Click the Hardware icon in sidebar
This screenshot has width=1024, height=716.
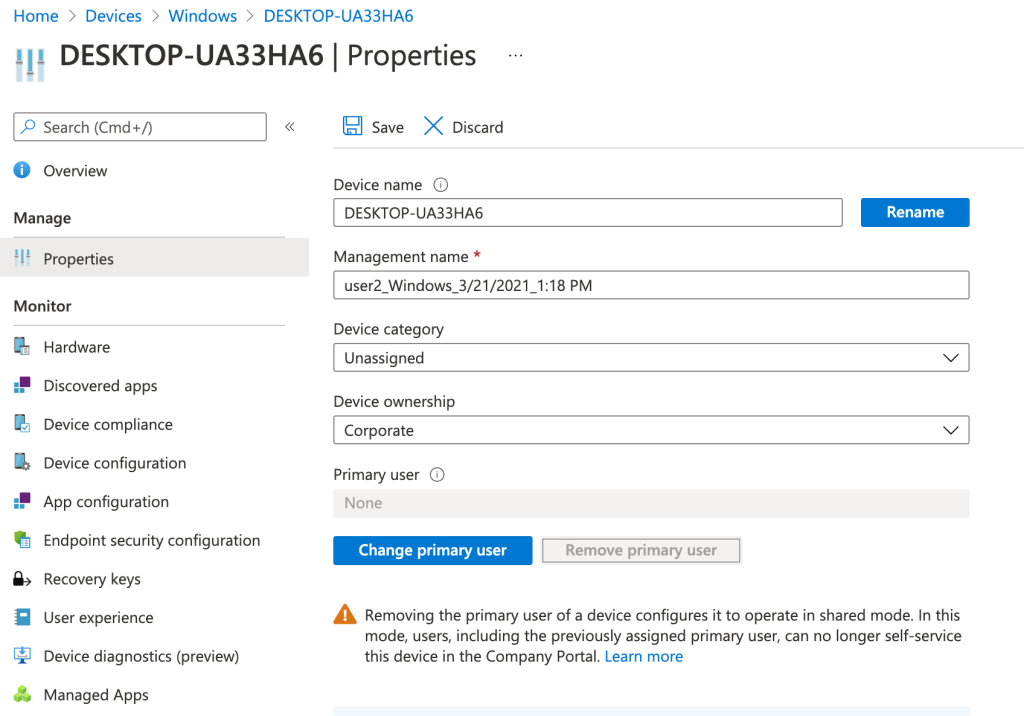pos(22,347)
